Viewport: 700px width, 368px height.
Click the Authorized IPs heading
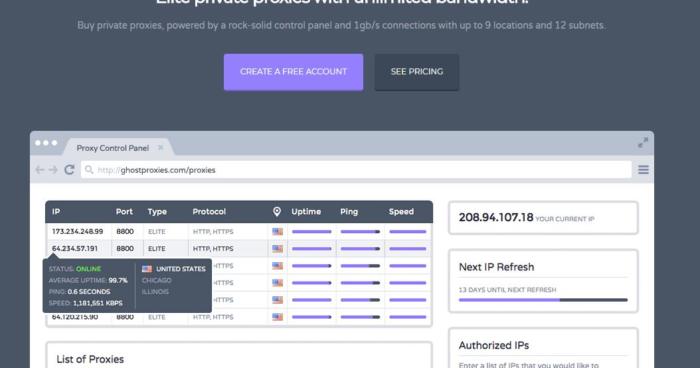(x=494, y=345)
